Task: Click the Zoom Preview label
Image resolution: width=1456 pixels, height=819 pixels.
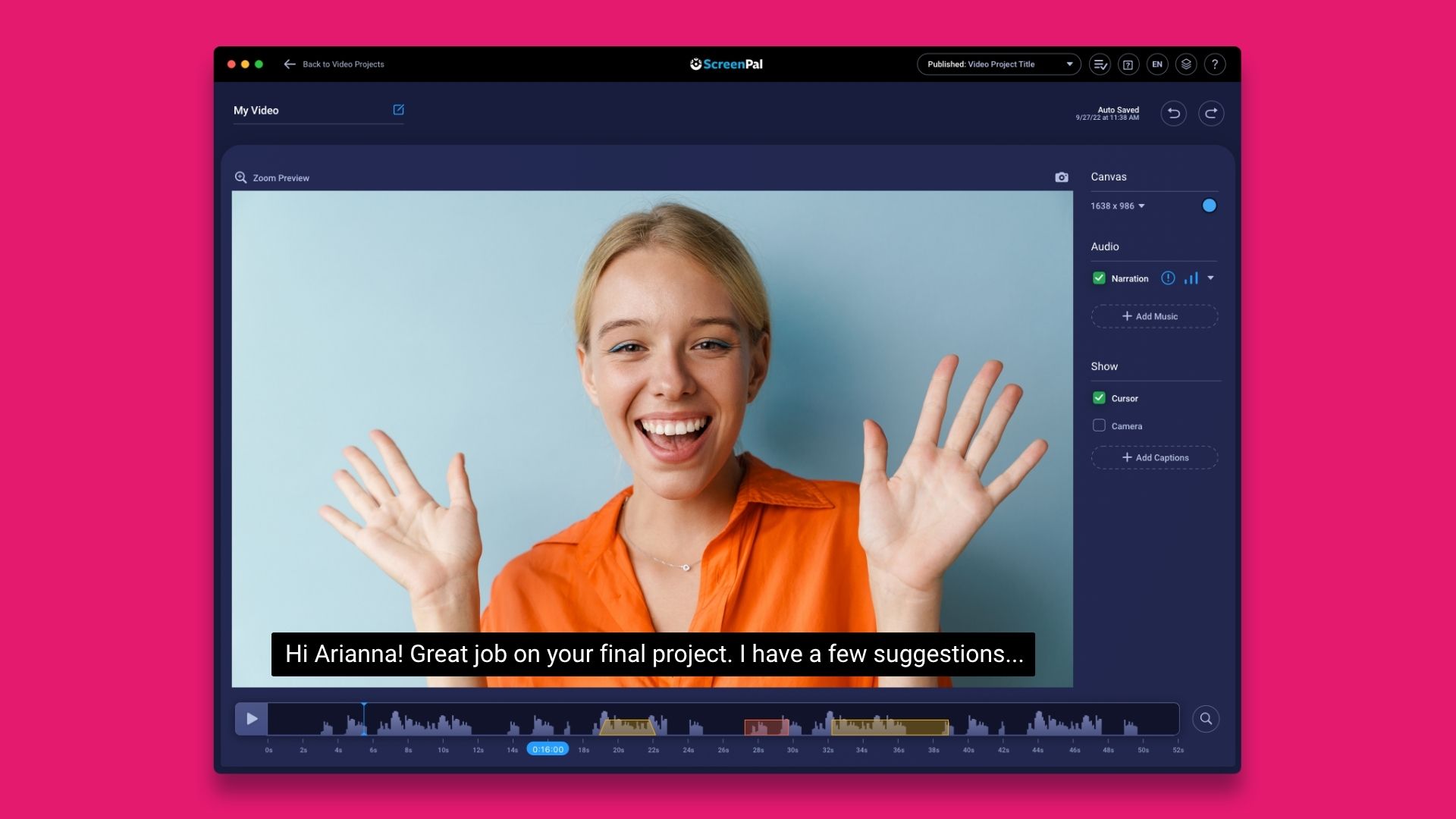Action: 281,178
